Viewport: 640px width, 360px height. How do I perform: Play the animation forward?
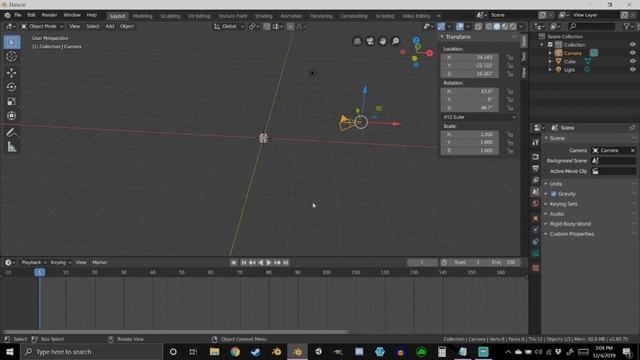269,262
